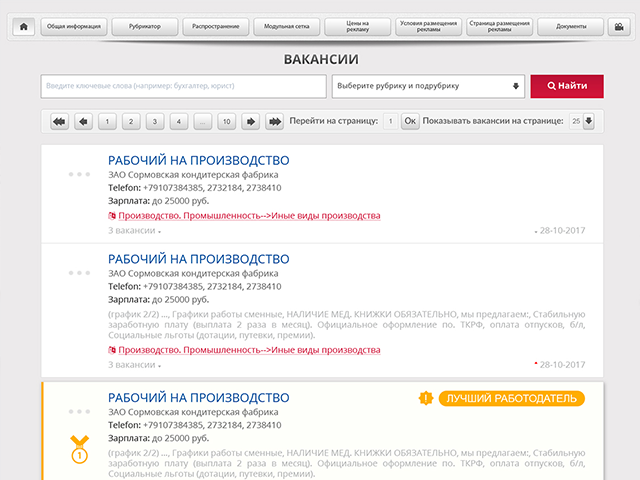
Task: Click the ЛУЧШИЙ РАБОТОДАТЕЛЬ badge
Action: tap(511, 398)
